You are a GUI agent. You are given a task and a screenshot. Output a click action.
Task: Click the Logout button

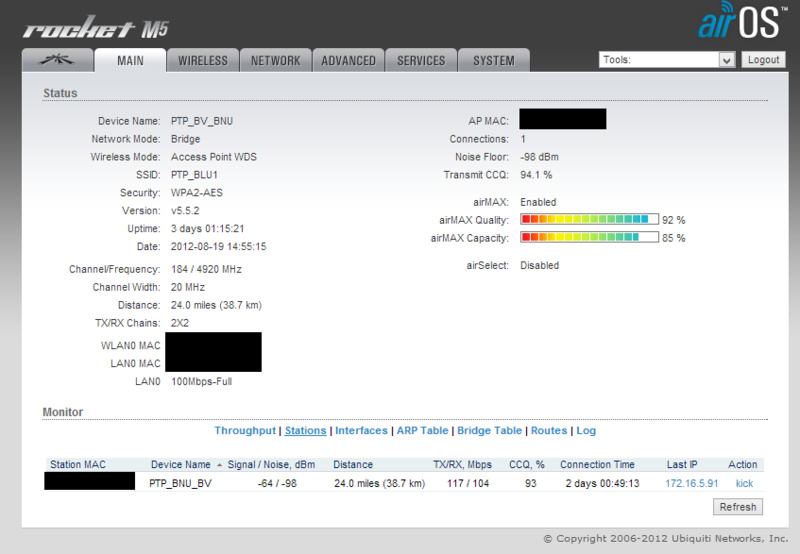click(x=763, y=60)
